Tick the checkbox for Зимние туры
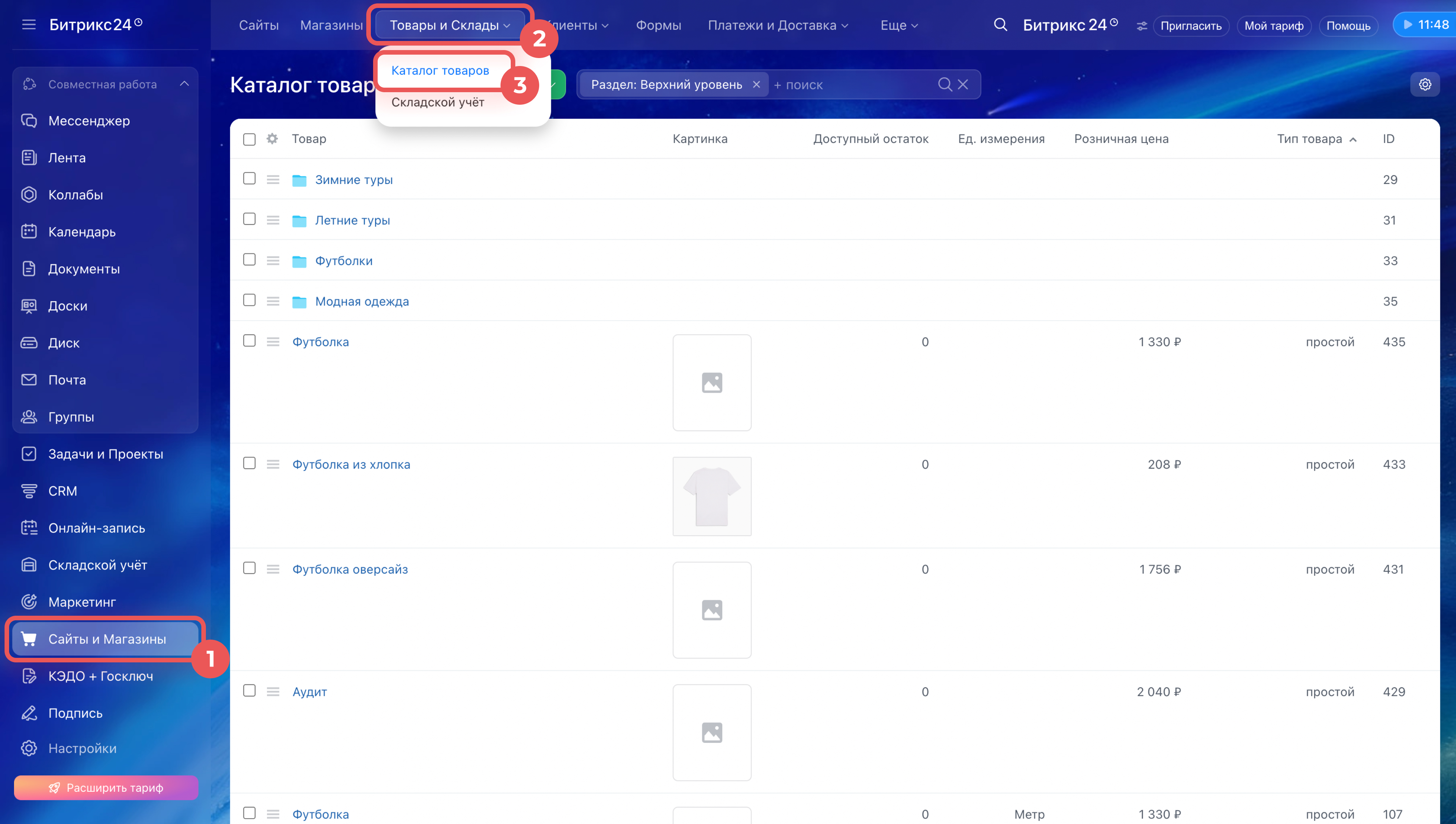The height and width of the screenshot is (824, 1456). point(249,179)
